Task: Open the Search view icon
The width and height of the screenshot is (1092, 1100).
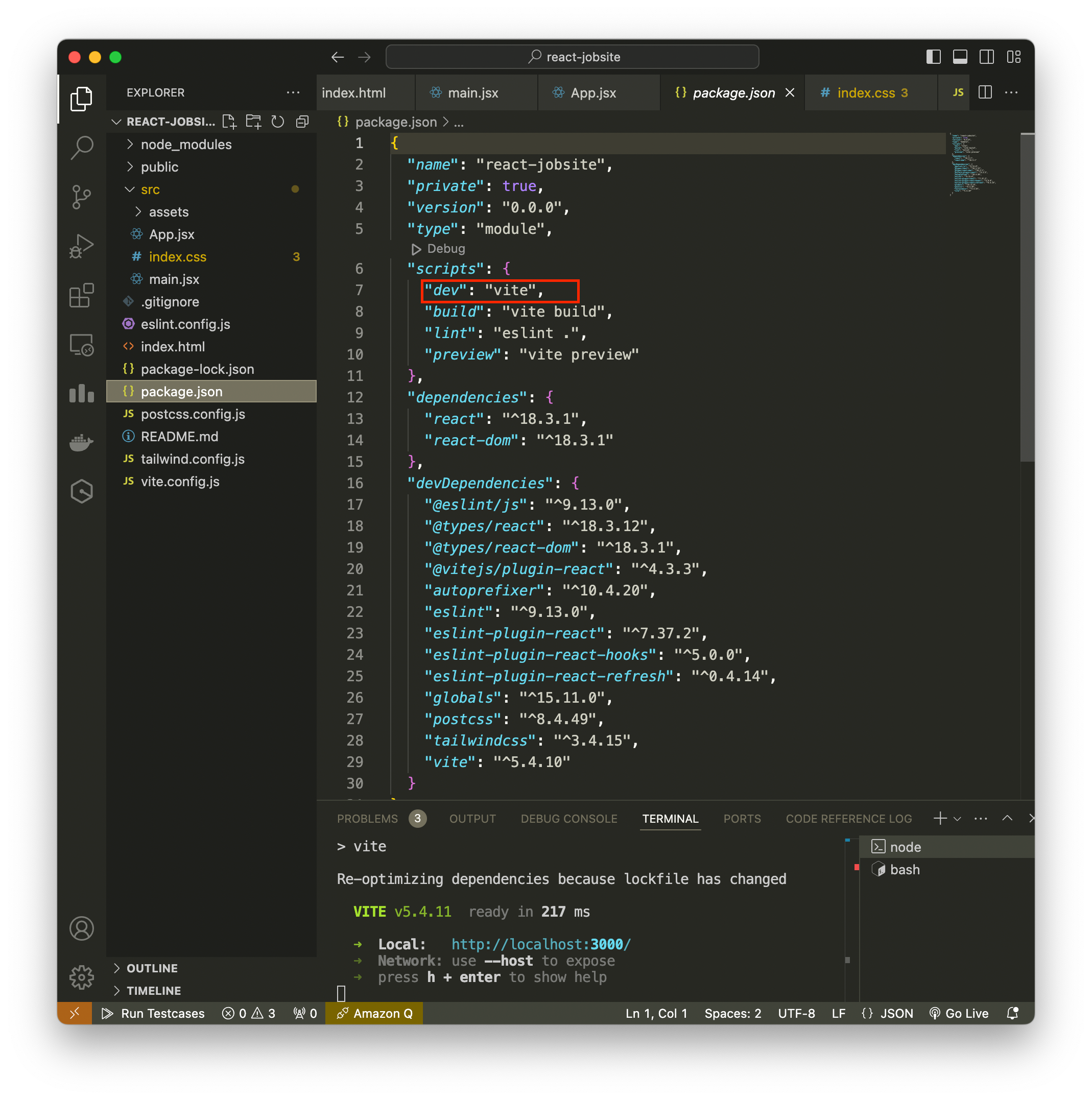Action: 81,148
